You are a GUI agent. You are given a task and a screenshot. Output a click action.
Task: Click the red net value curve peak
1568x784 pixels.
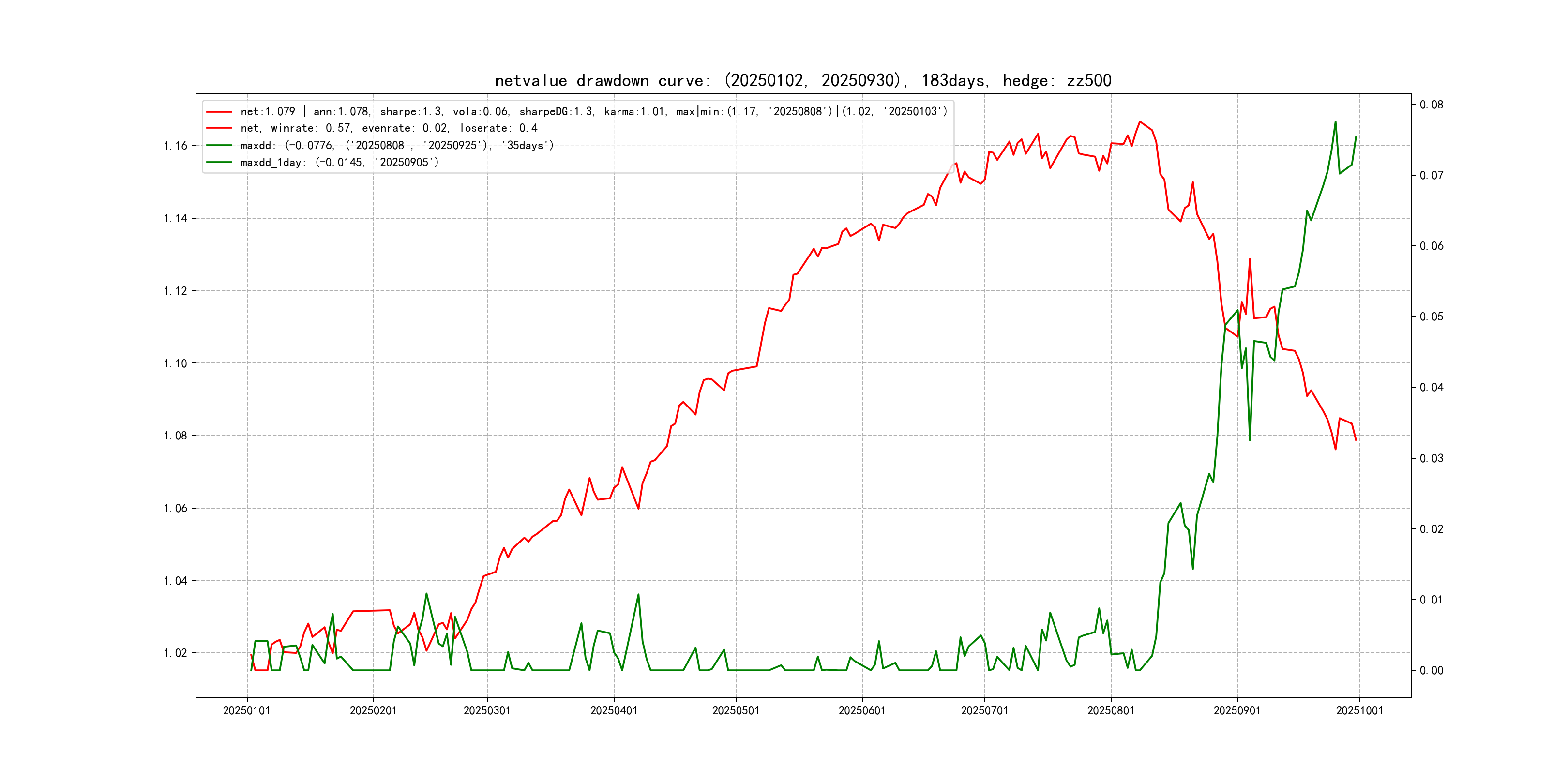[x=1140, y=122]
